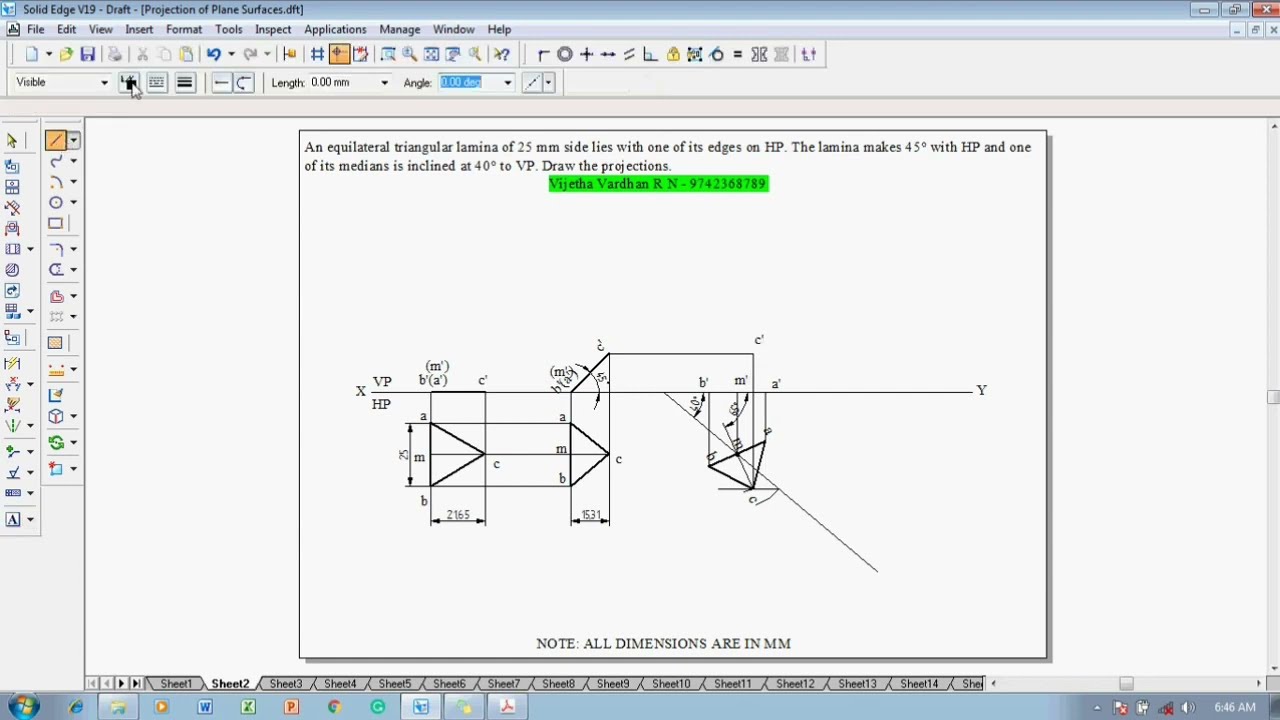Switch to the Sheet3 tab

pos(285,684)
